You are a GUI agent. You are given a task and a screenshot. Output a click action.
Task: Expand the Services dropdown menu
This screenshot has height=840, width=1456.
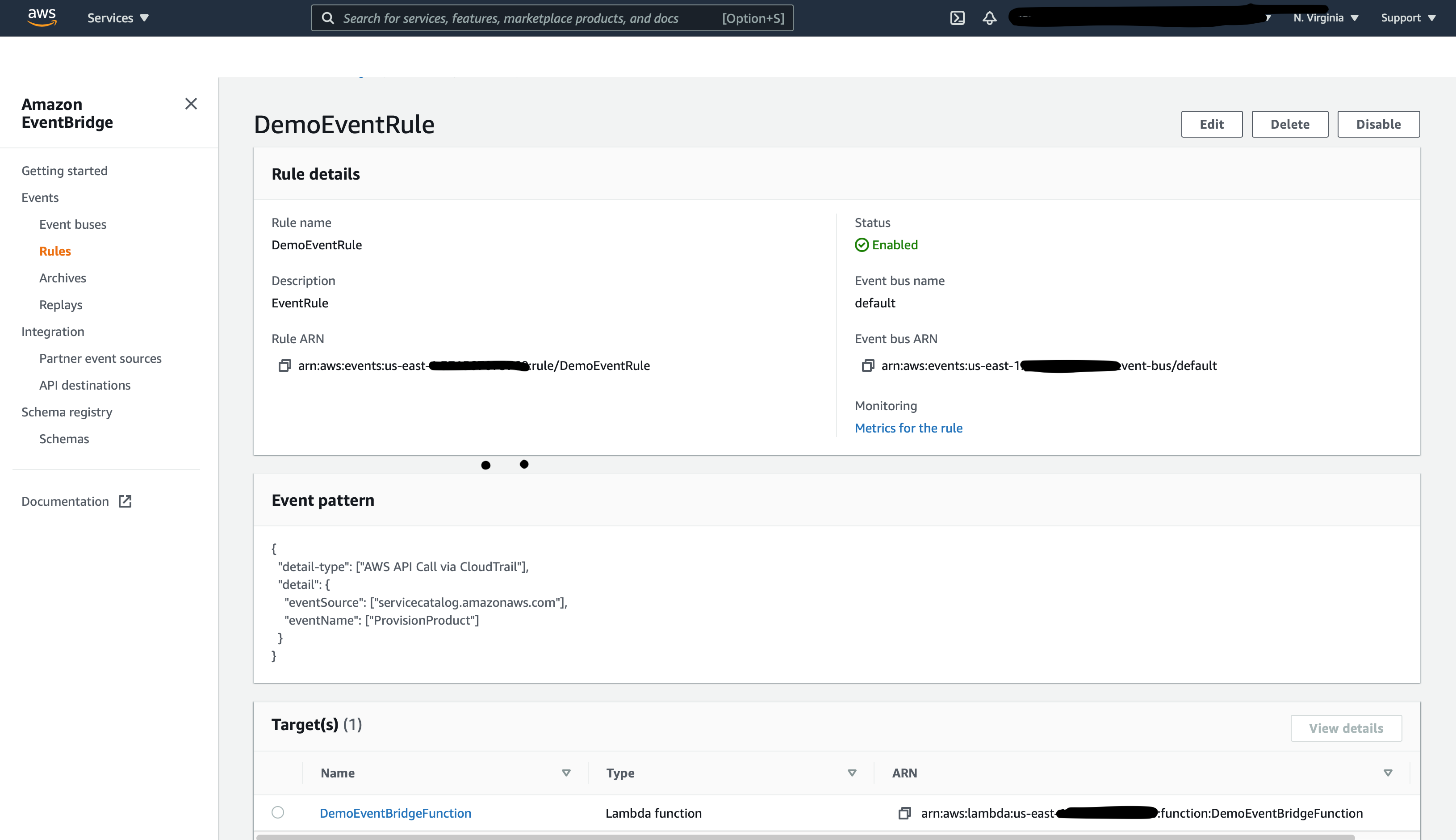pyautogui.click(x=118, y=18)
